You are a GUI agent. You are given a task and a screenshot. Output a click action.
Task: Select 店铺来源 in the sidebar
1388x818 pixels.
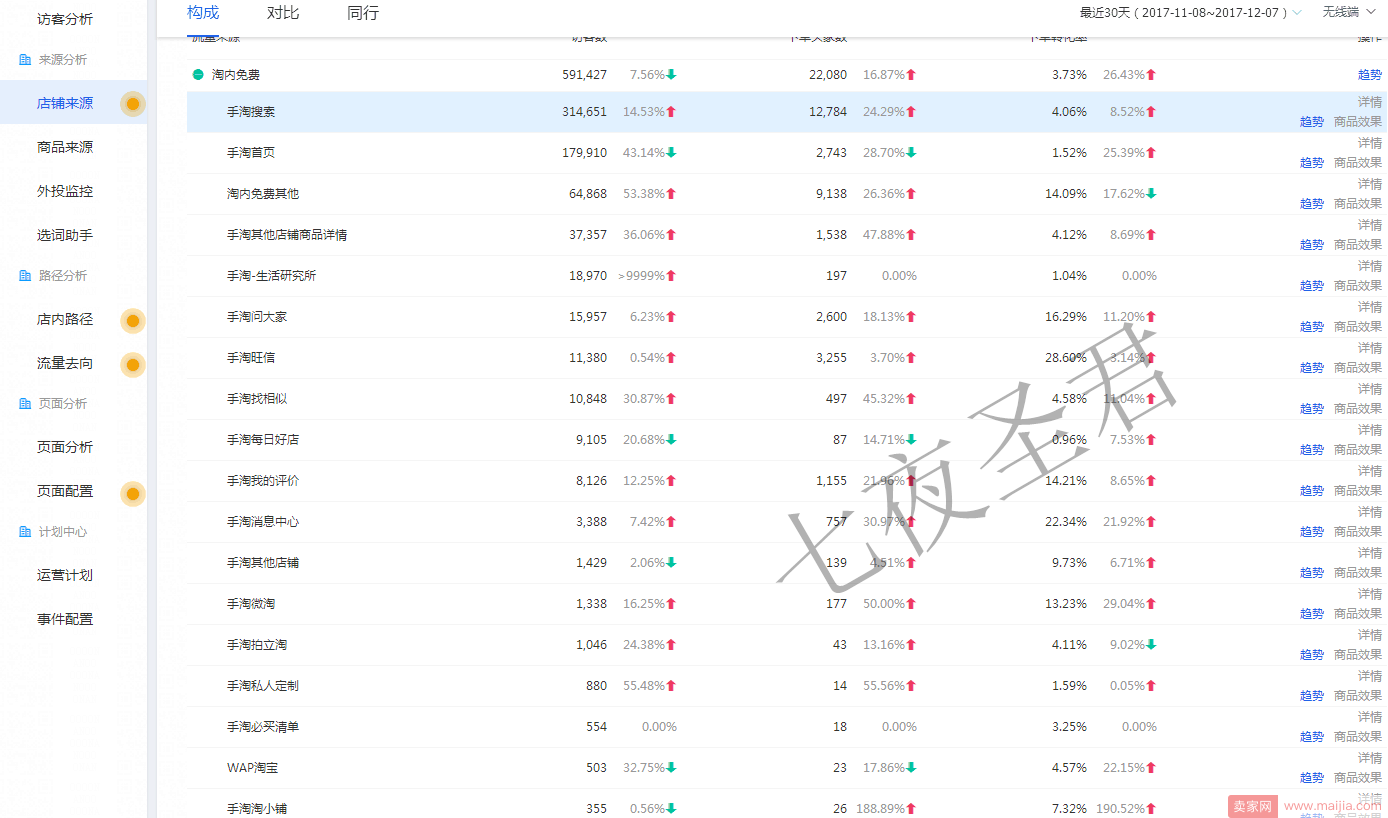pyautogui.click(x=65, y=103)
